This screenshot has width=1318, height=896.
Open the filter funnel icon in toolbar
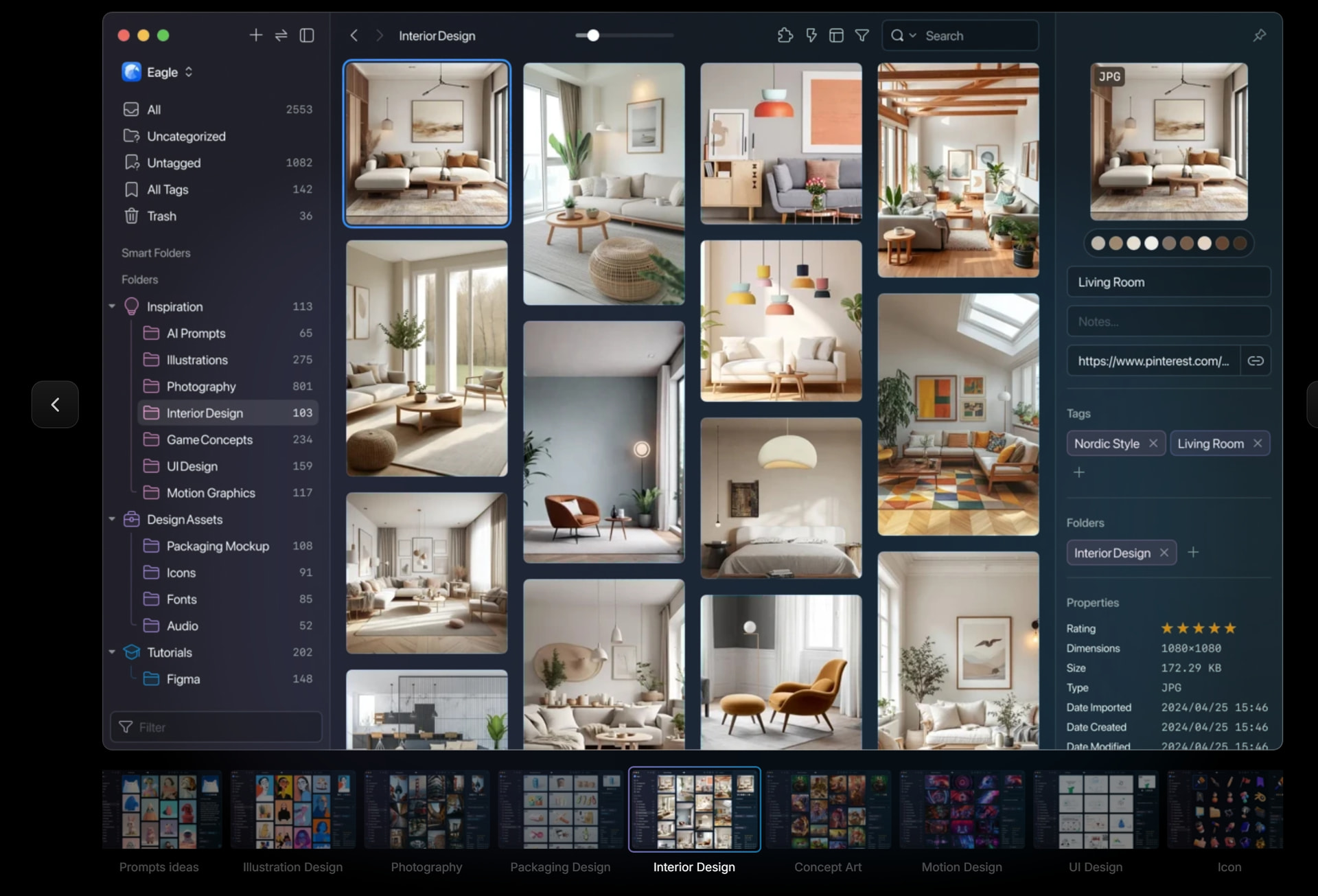tap(862, 35)
